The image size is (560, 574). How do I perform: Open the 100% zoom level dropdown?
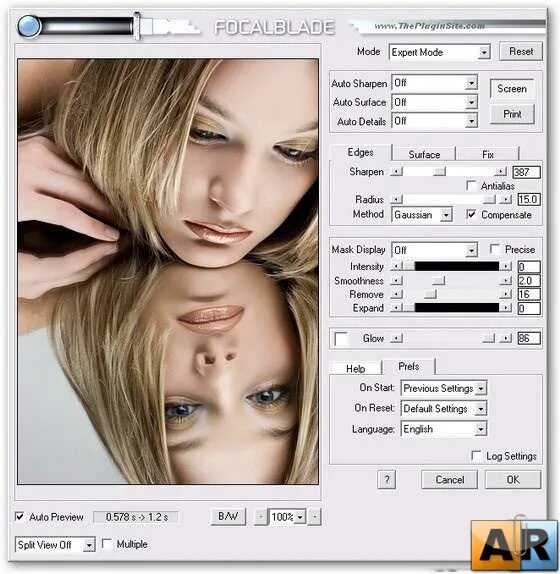(287, 517)
